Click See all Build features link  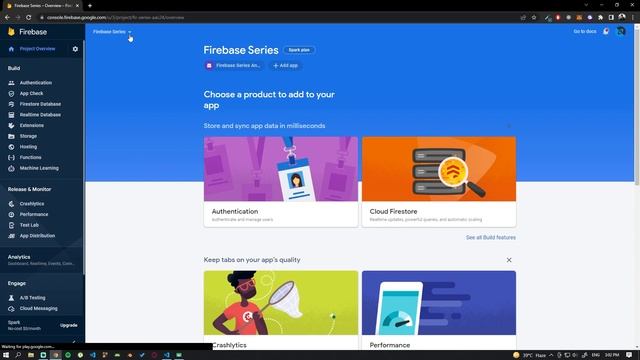point(491,238)
